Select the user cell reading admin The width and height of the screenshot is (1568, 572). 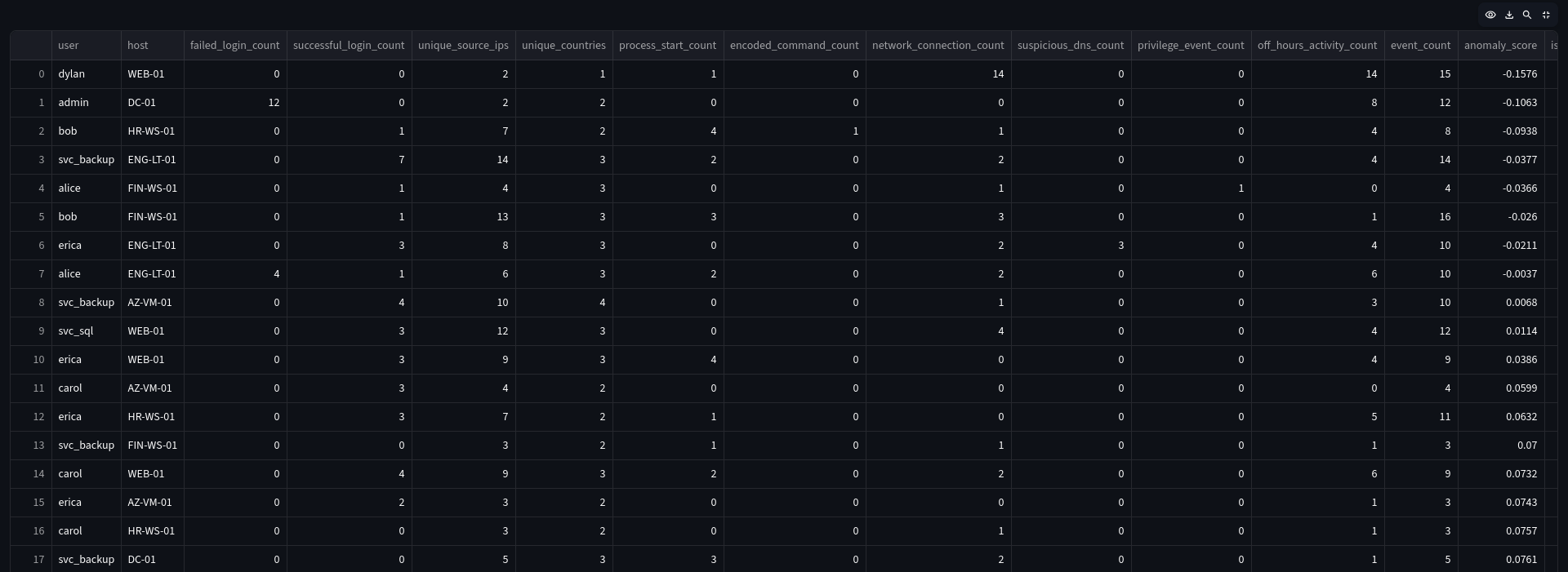point(87,103)
